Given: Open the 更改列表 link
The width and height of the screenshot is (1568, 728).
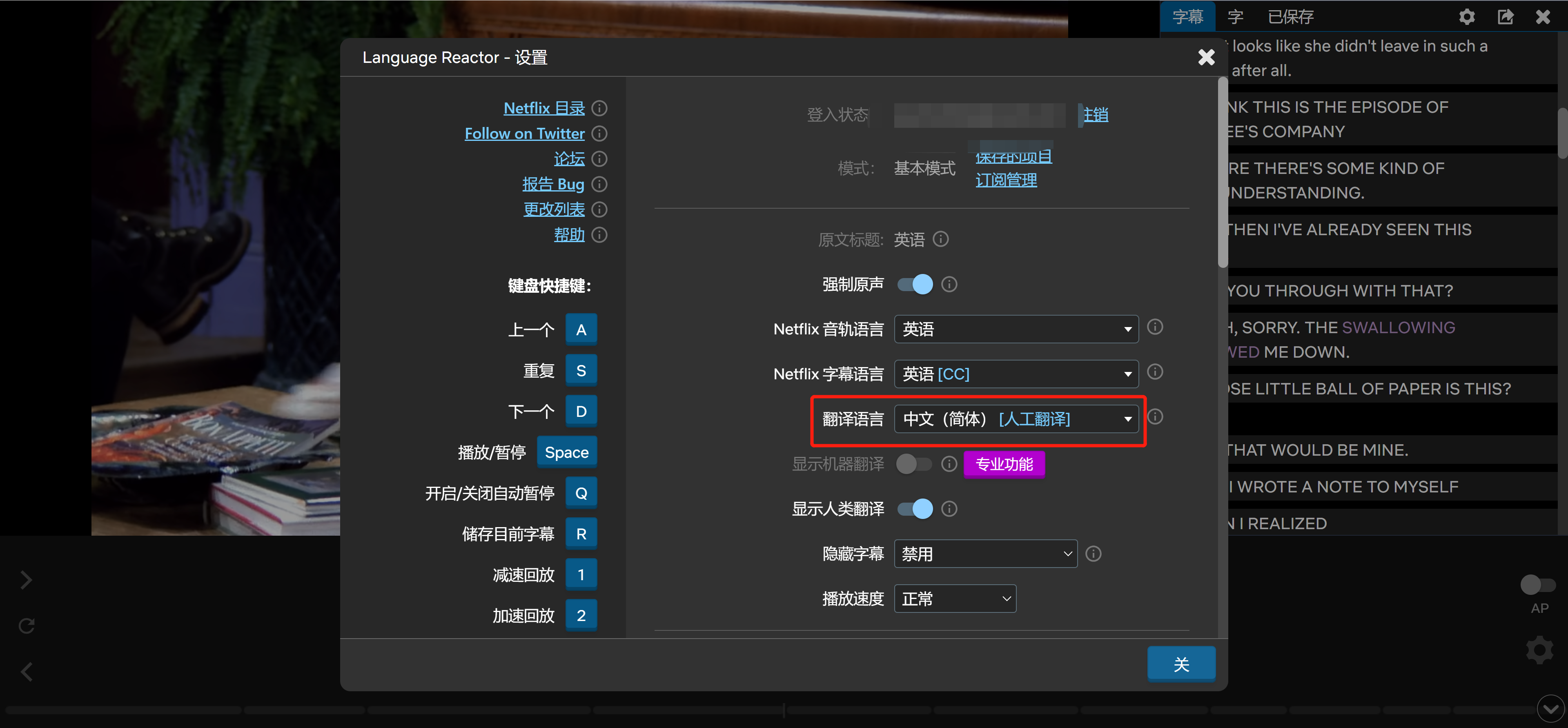Looking at the screenshot, I should pyautogui.click(x=554, y=209).
